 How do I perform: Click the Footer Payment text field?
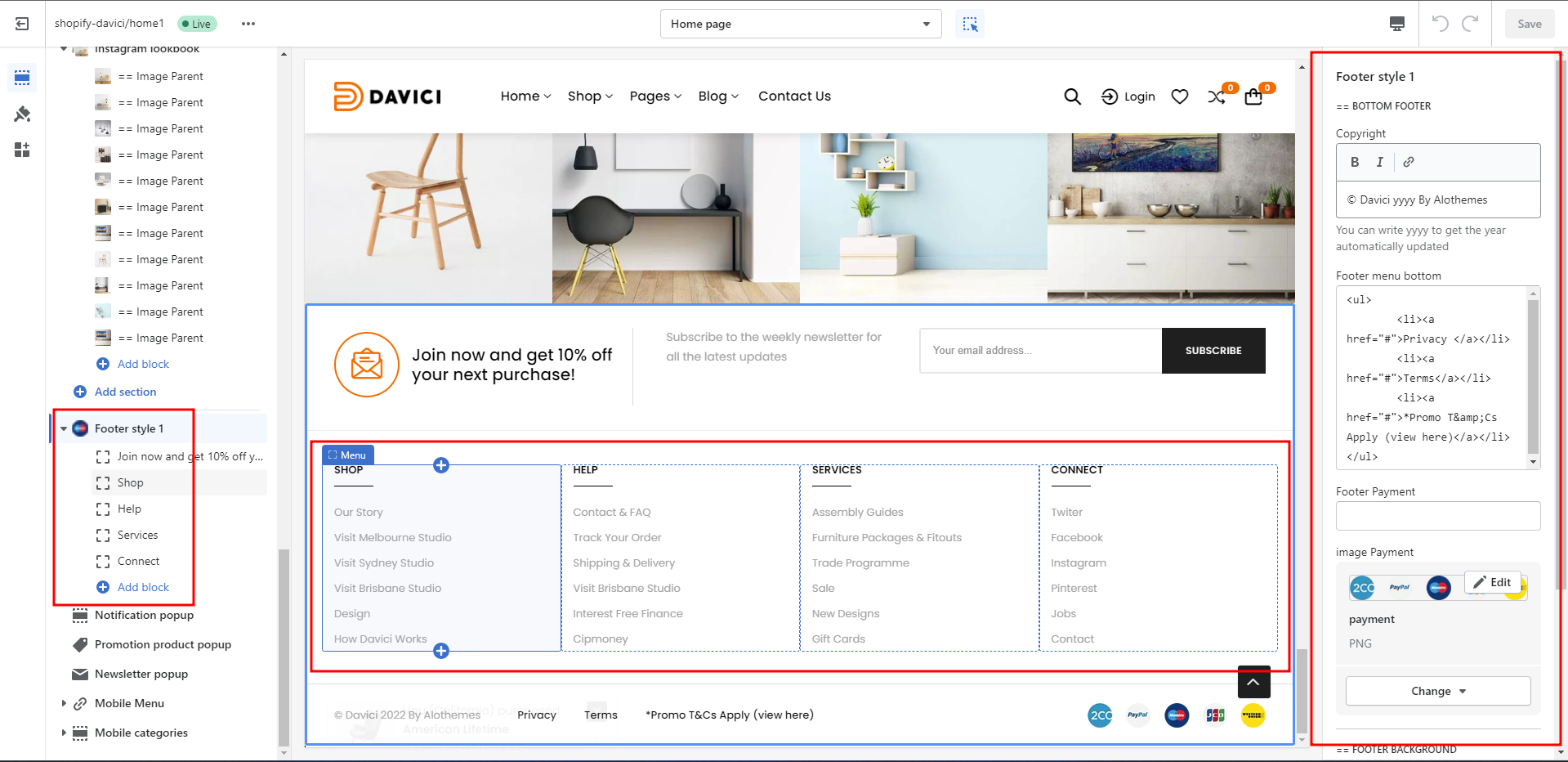(1437, 516)
